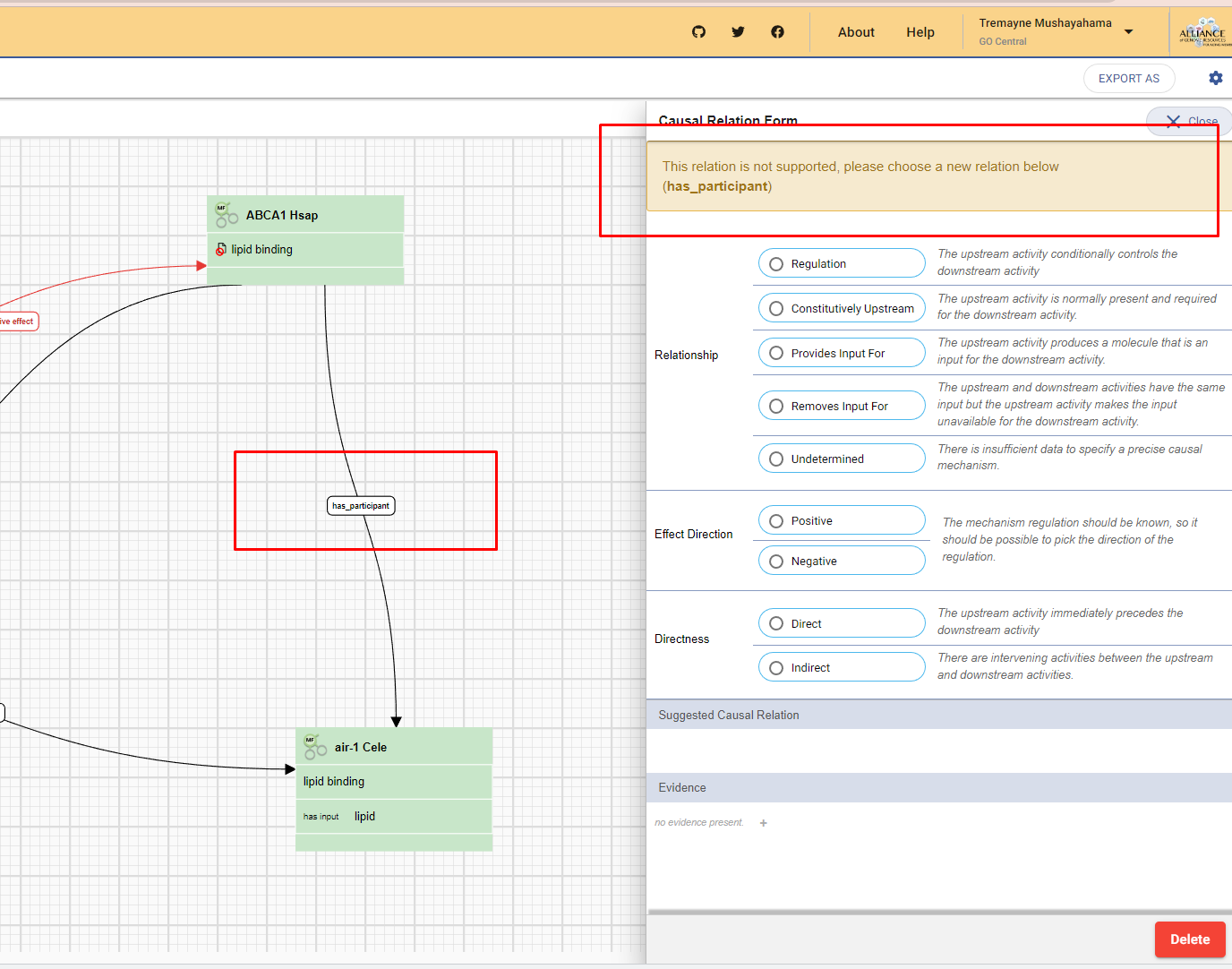Click the MF activity icon on ABCA1 Hsap node
This screenshot has width=1232, height=969.
coord(225,213)
